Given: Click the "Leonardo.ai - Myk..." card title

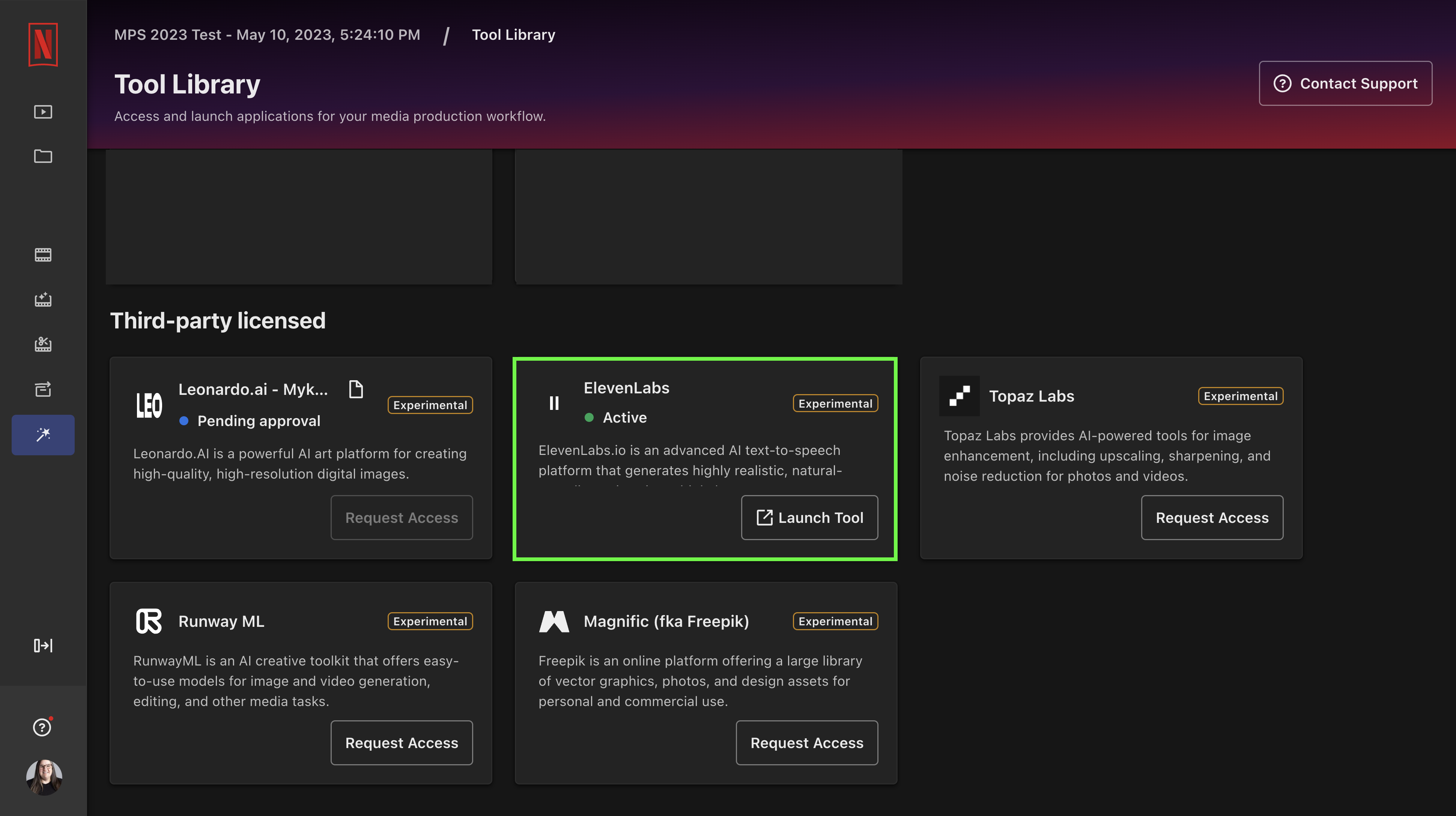Looking at the screenshot, I should pos(253,389).
